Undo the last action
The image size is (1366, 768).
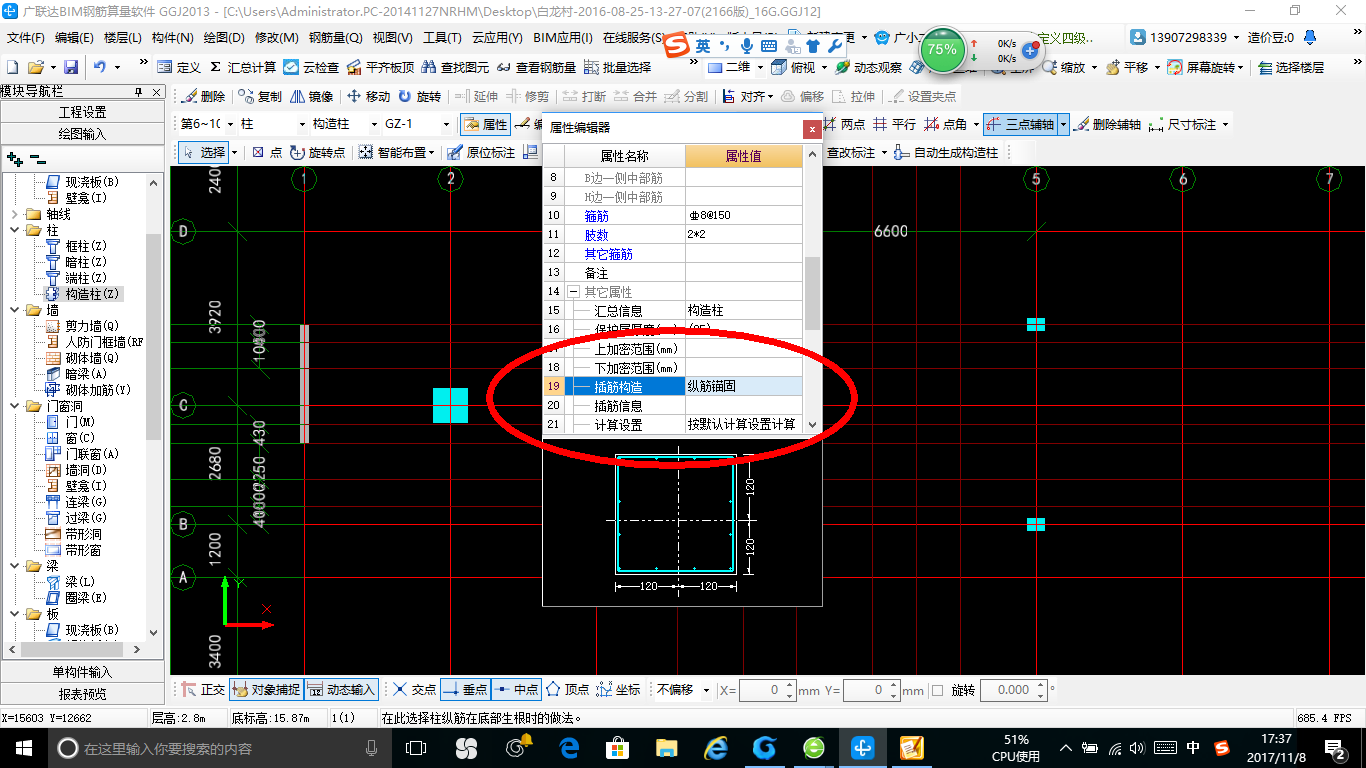click(100, 67)
